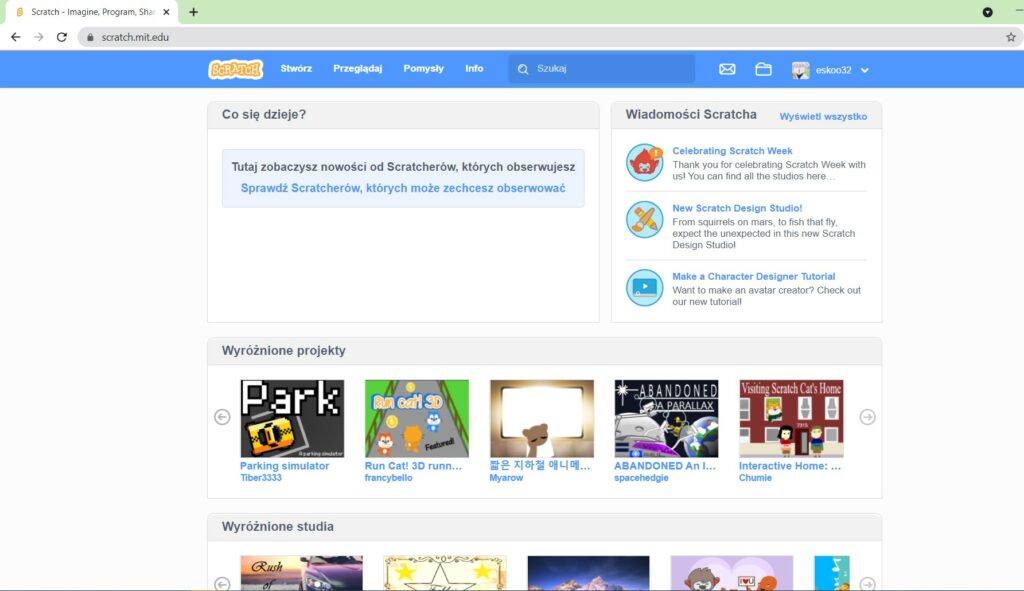1024x591 pixels.
Task: Open the Stwórz menu item
Action: click(x=296, y=69)
